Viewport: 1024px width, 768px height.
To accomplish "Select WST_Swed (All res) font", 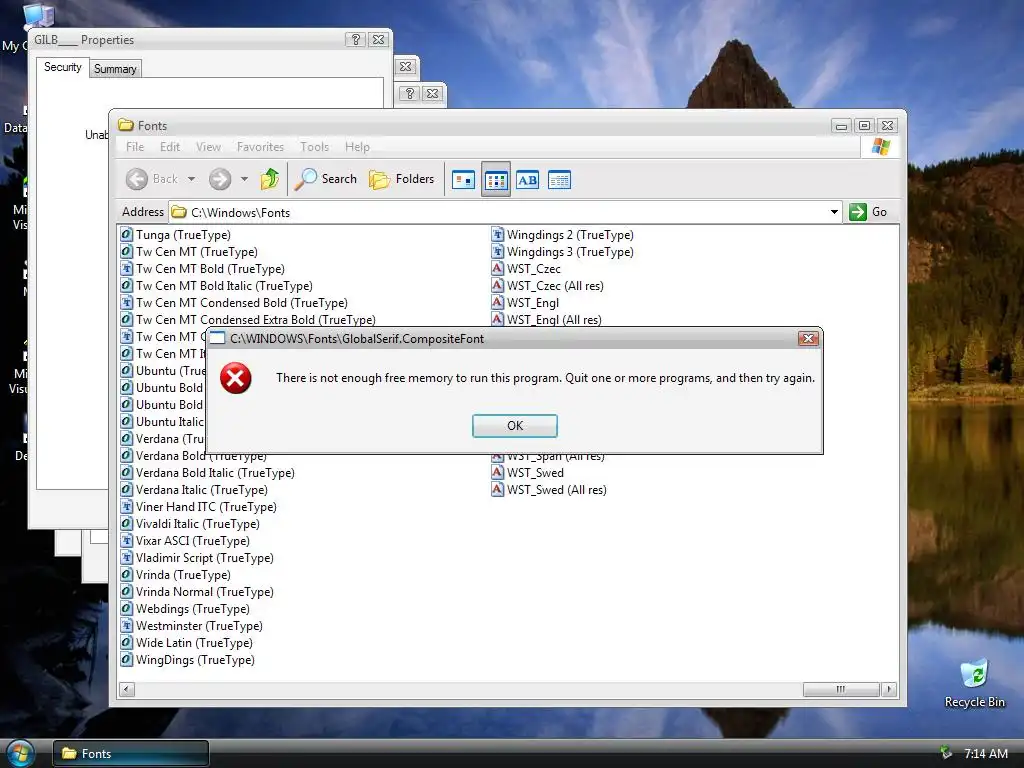I will click(549, 490).
